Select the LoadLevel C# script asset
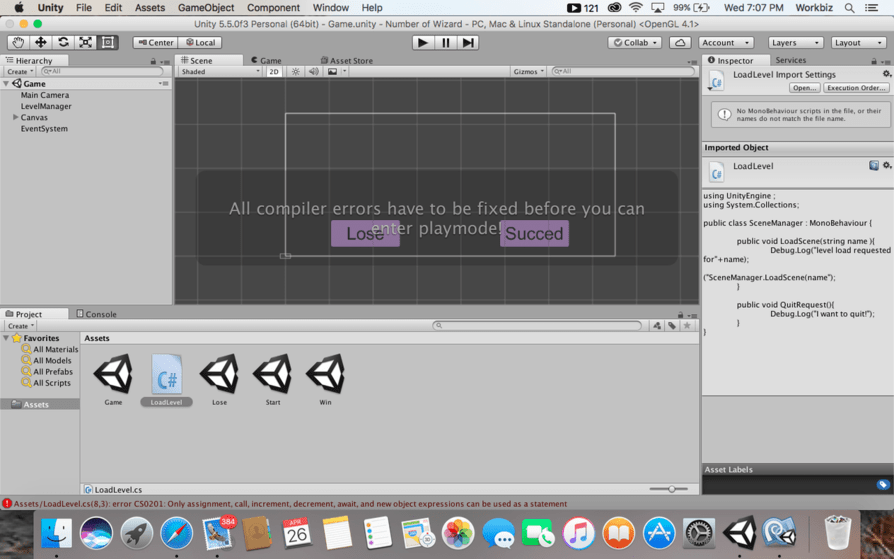The image size is (894, 559). tap(166, 379)
